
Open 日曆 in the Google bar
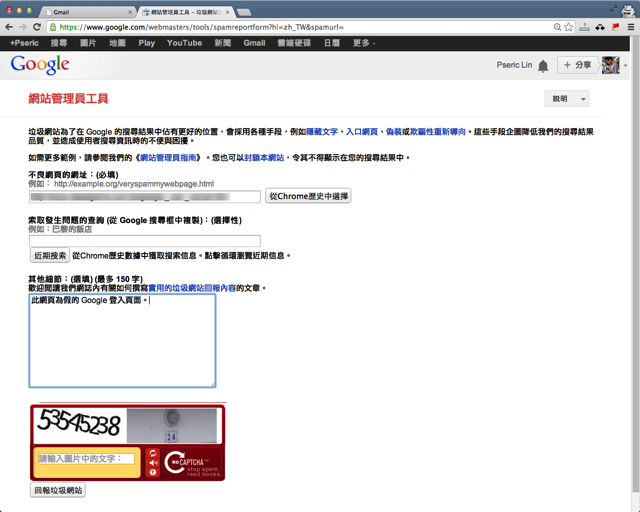click(x=332, y=43)
